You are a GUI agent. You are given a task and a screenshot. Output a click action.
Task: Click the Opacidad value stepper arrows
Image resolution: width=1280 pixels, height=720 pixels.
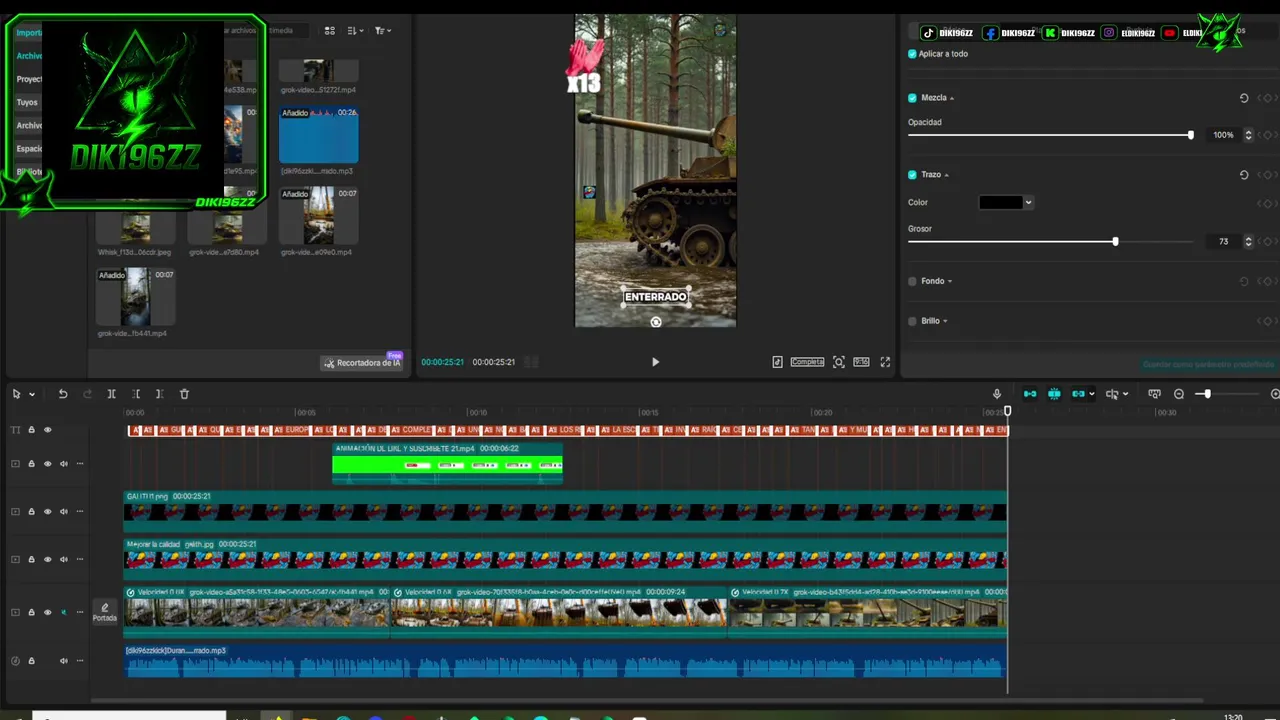click(1248, 135)
